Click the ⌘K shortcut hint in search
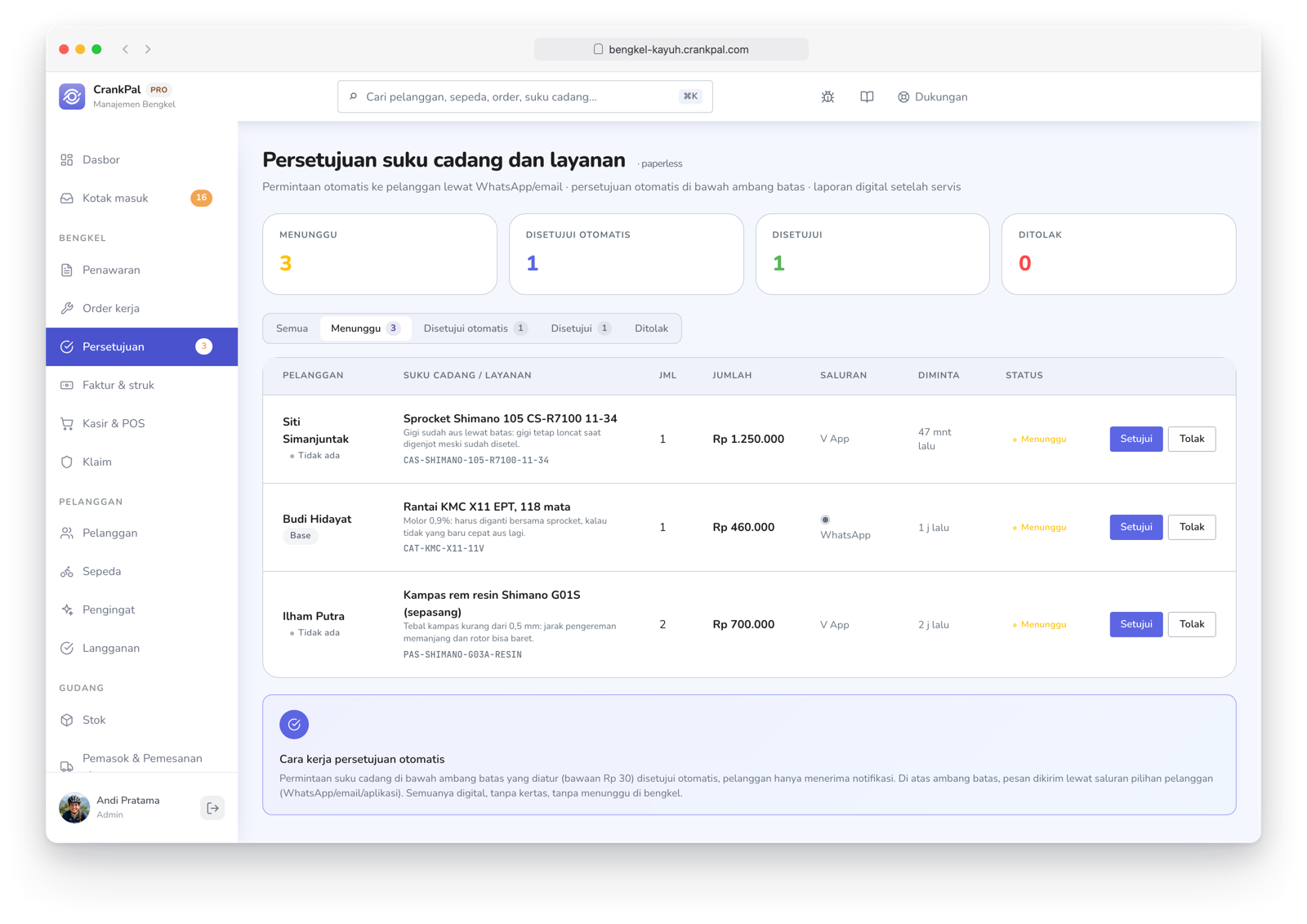1307x924 pixels. (690, 96)
